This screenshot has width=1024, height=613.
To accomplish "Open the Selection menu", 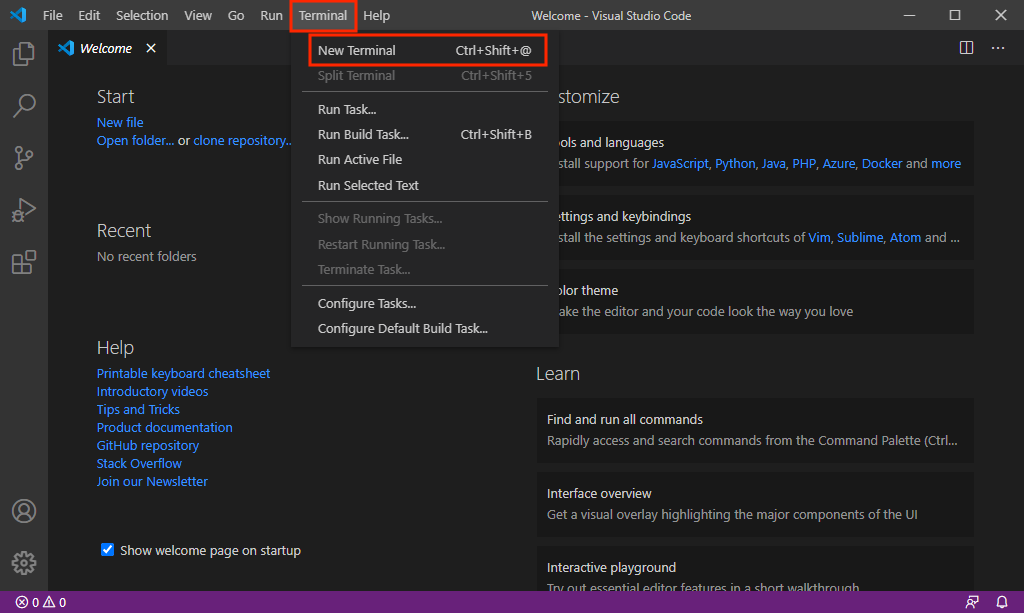I will pos(142,15).
